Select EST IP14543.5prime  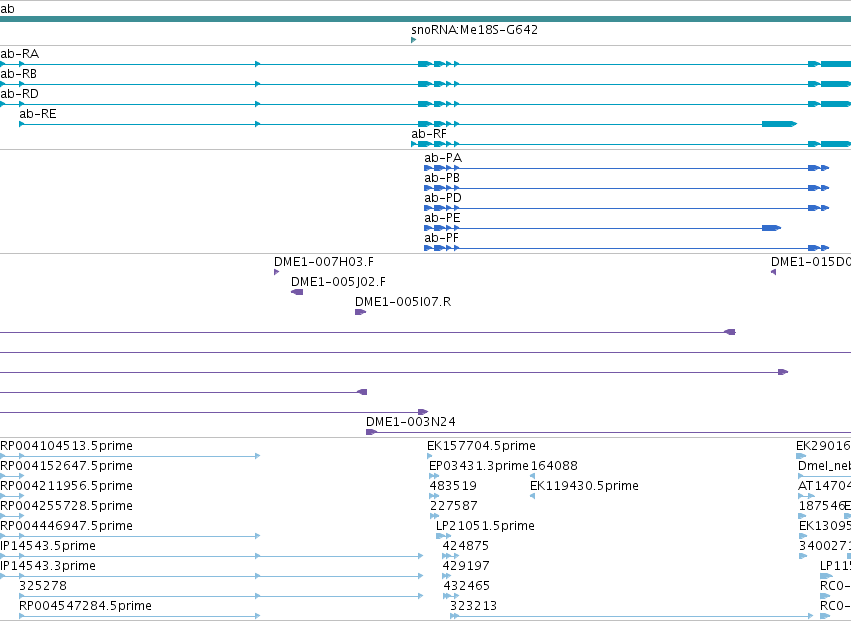click(48, 546)
